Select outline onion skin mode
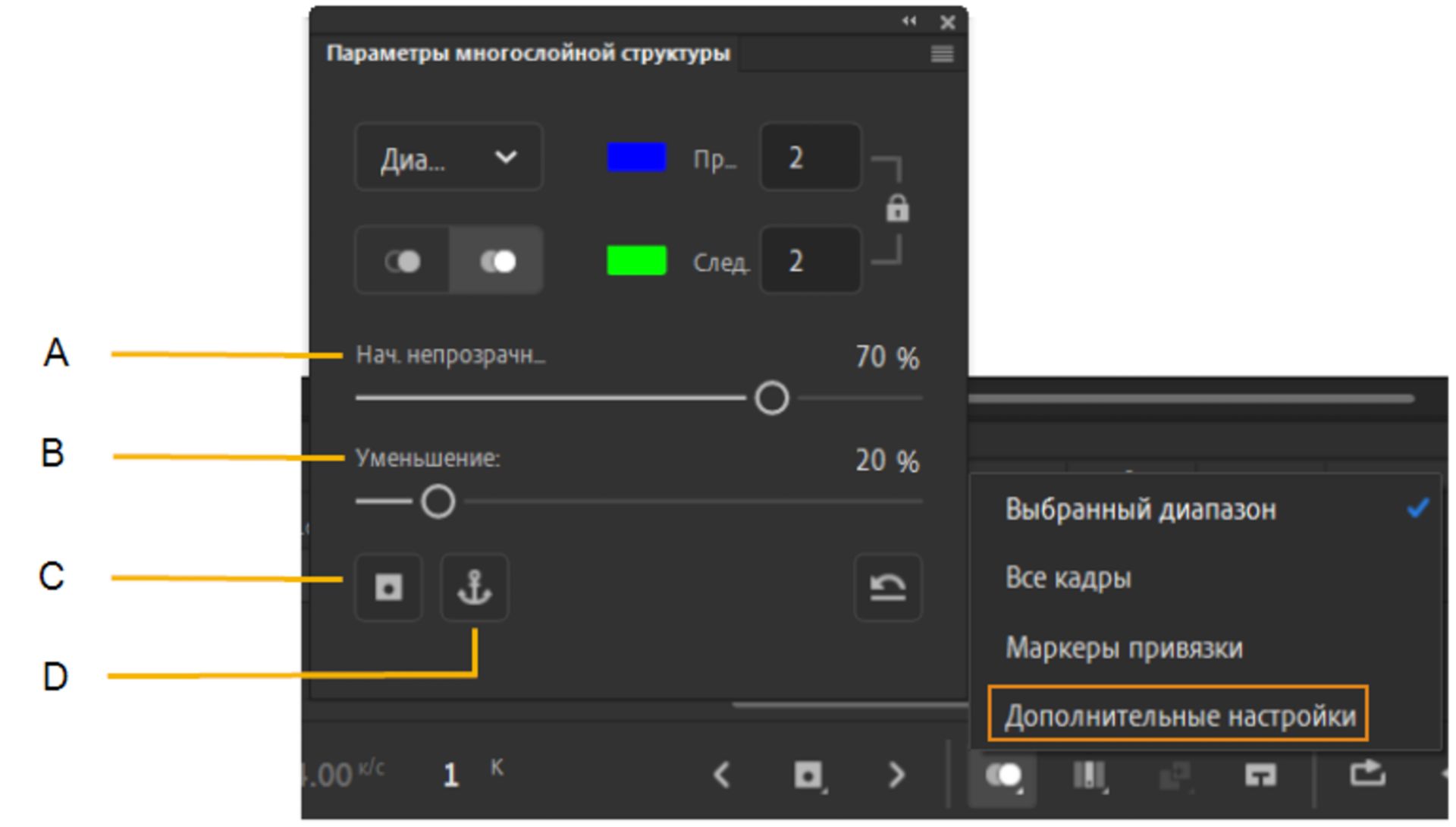 pyautogui.click(x=403, y=260)
